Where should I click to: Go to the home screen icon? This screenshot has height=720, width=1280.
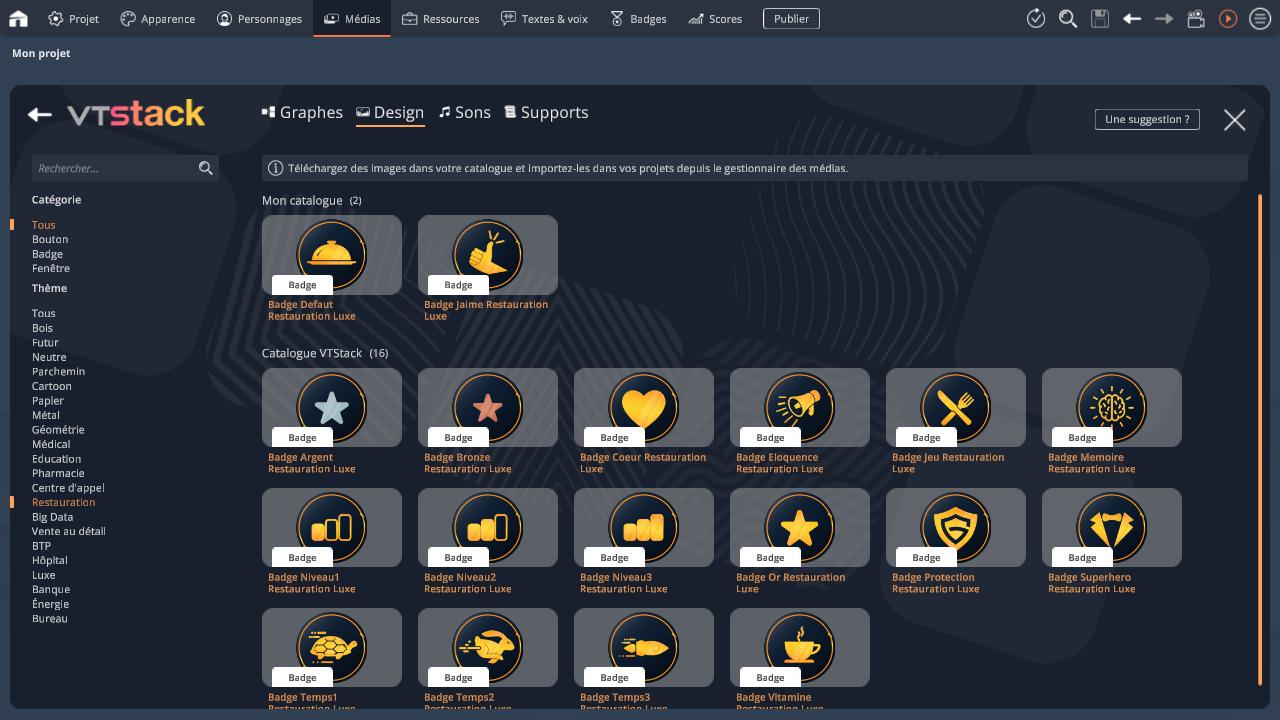point(18,18)
